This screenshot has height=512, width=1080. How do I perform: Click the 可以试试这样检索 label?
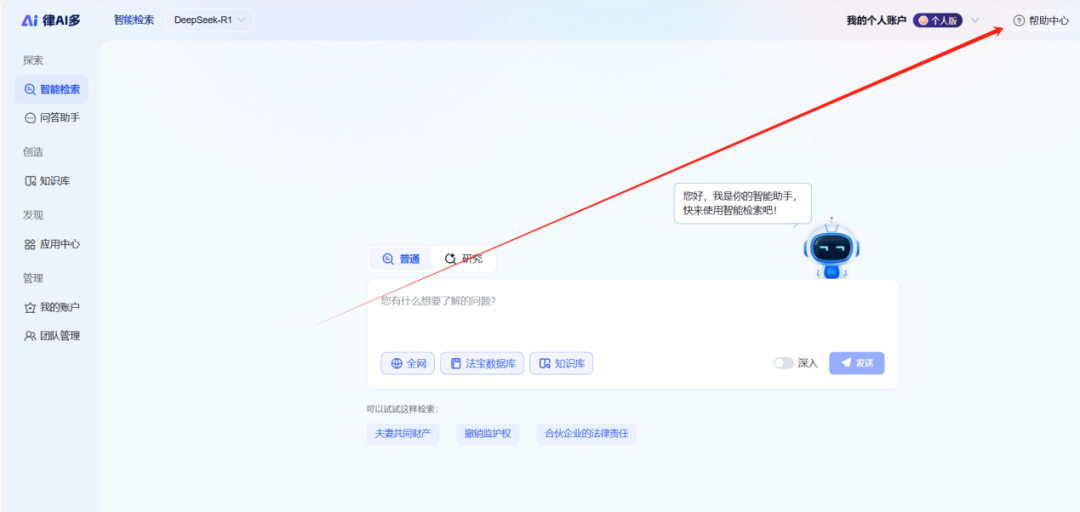[x=402, y=409]
